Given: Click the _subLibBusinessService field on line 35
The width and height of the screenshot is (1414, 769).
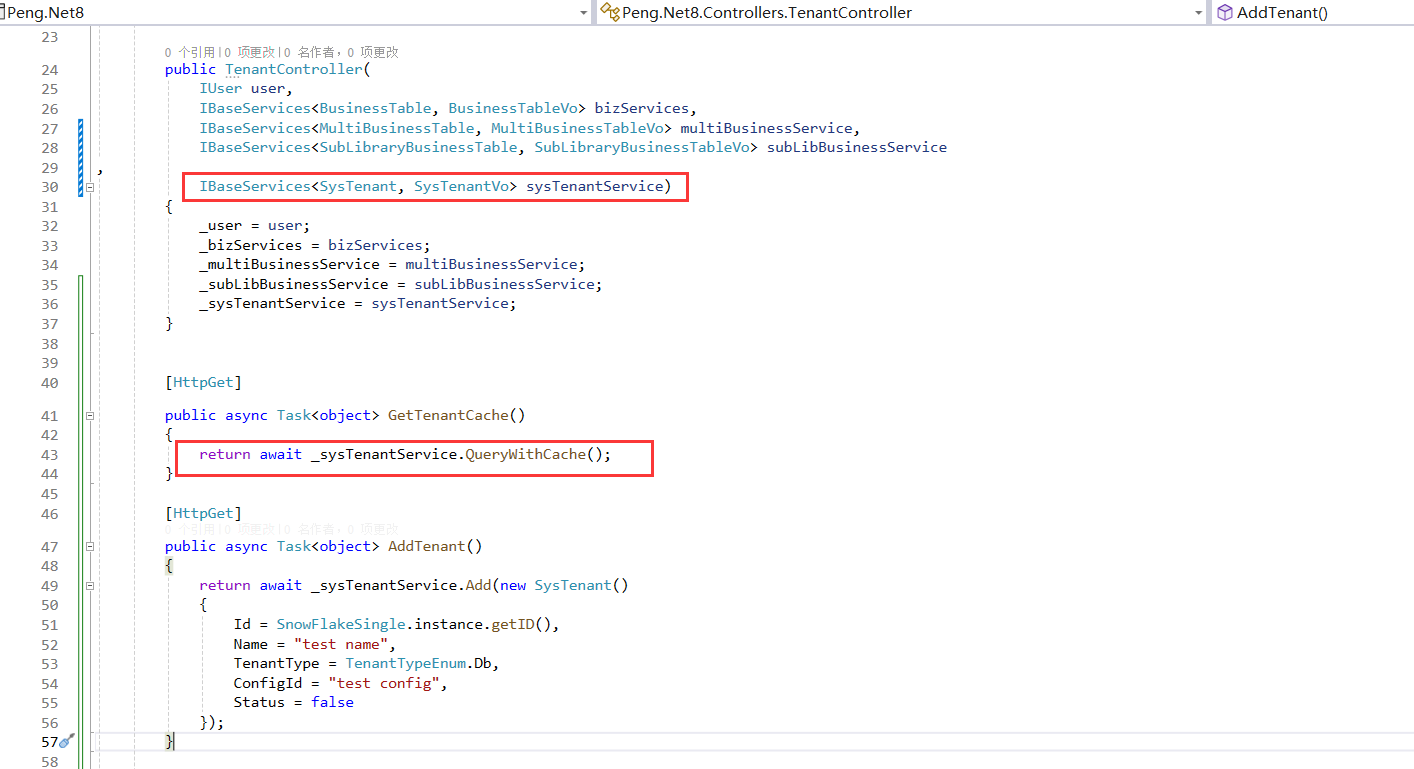Looking at the screenshot, I should 293,284.
